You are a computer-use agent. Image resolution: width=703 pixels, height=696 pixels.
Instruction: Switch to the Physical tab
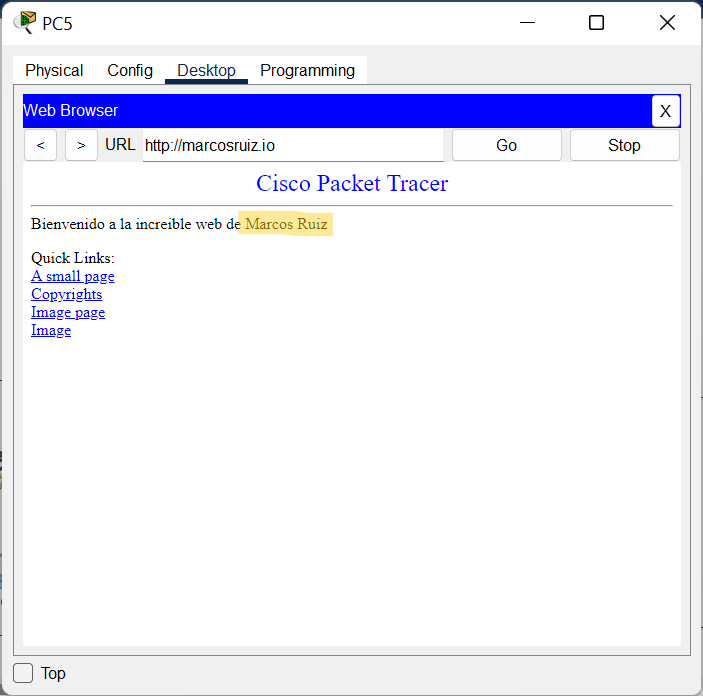54,70
